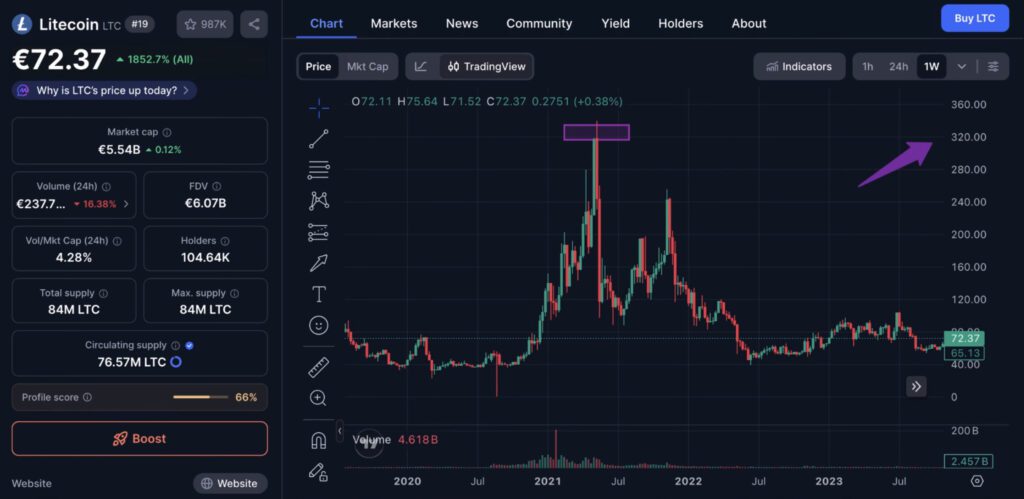
Task: Click the Profile score progress bar
Action: [201, 397]
